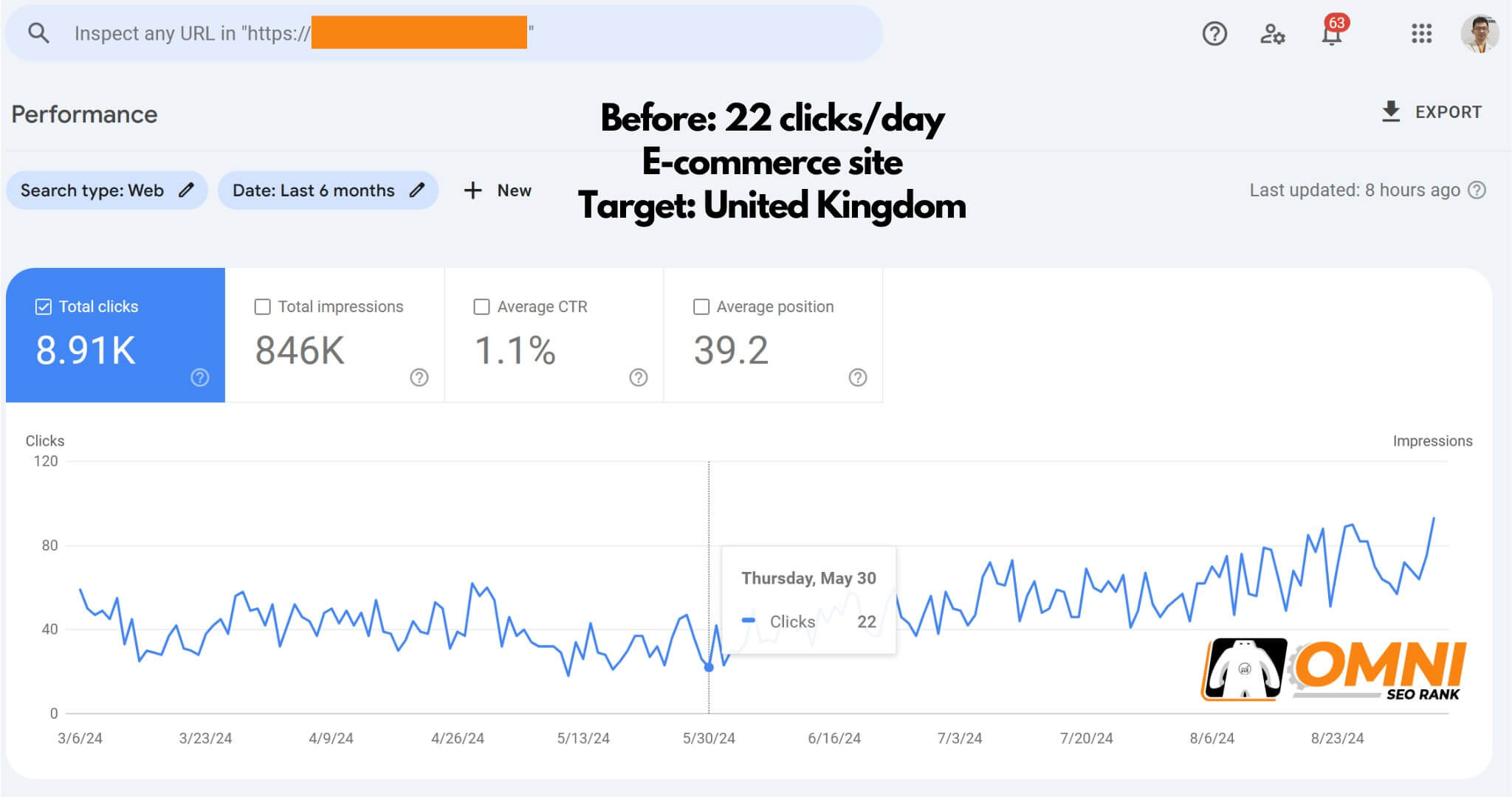The width and height of the screenshot is (1512, 797).
Task: Open help icon in Total impressions card
Action: pyautogui.click(x=419, y=377)
